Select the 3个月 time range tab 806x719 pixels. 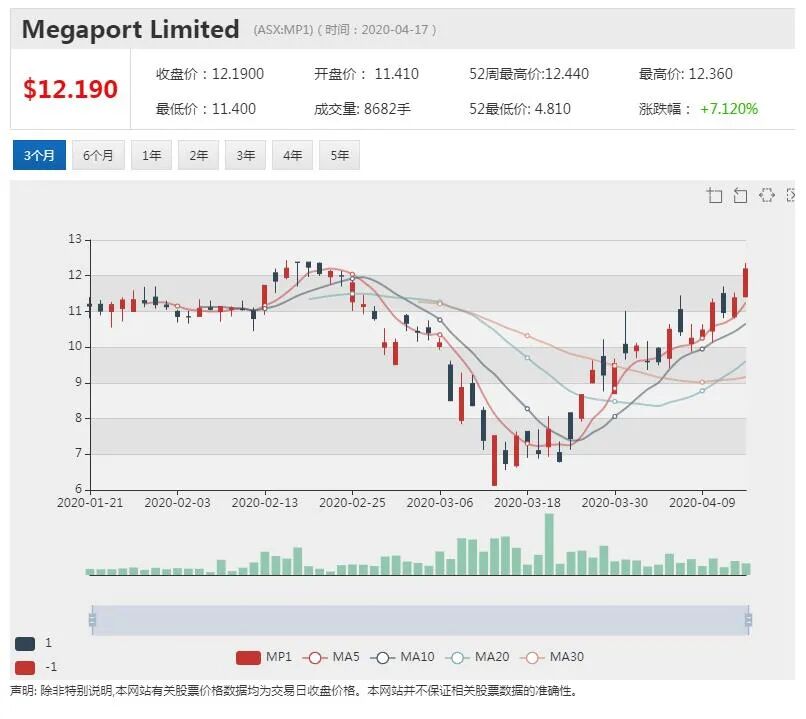click(x=39, y=155)
